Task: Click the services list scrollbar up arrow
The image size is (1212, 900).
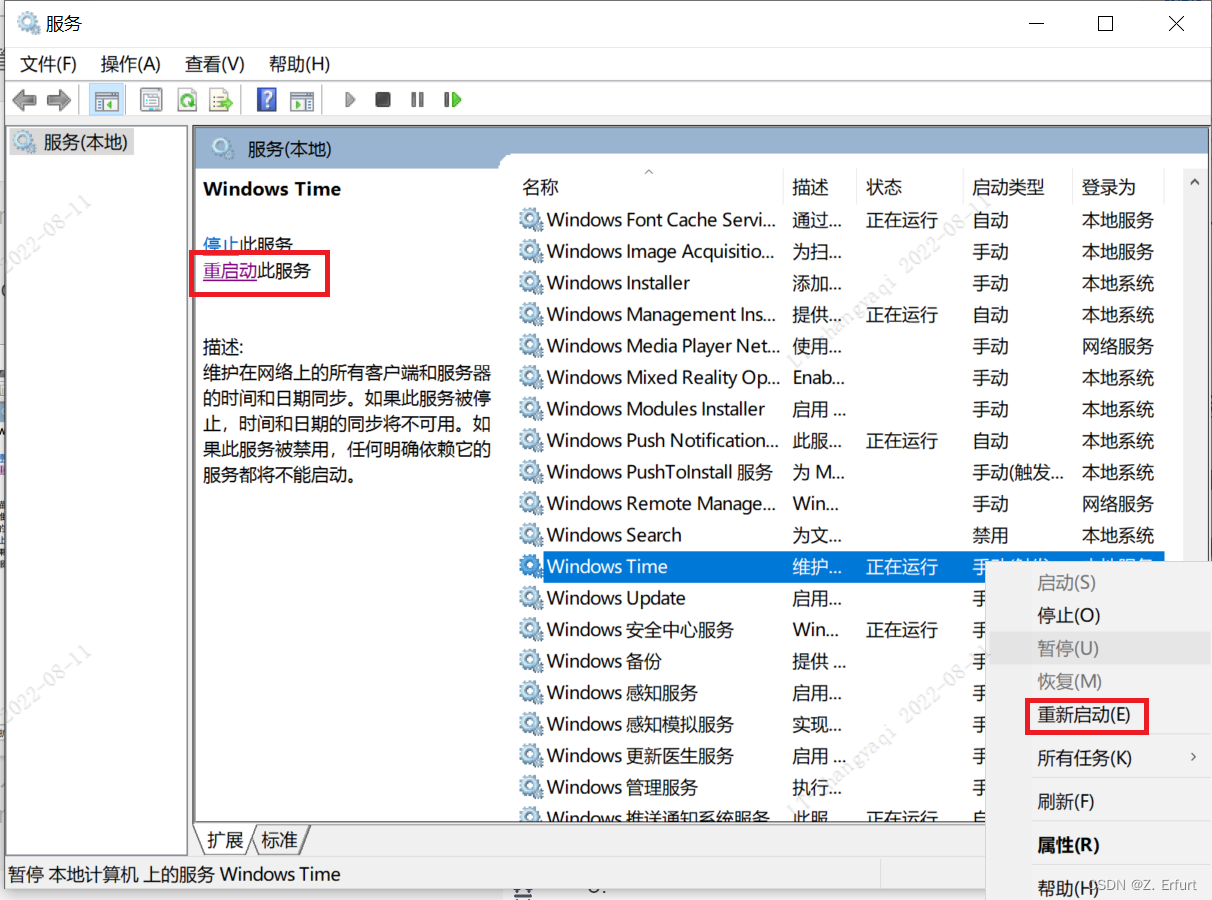Action: pyautogui.click(x=1194, y=181)
